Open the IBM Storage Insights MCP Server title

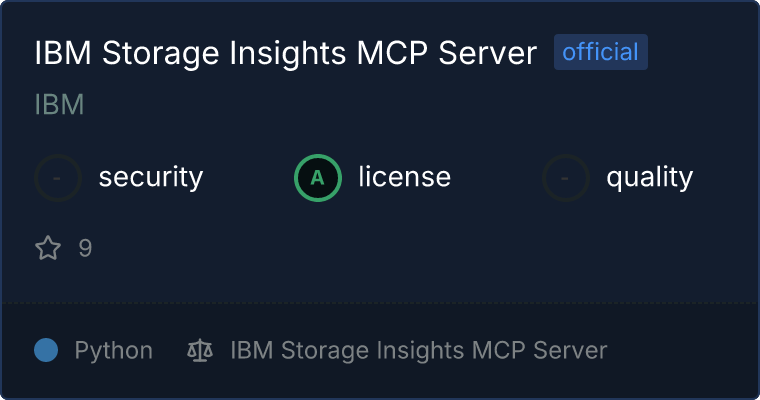point(286,53)
